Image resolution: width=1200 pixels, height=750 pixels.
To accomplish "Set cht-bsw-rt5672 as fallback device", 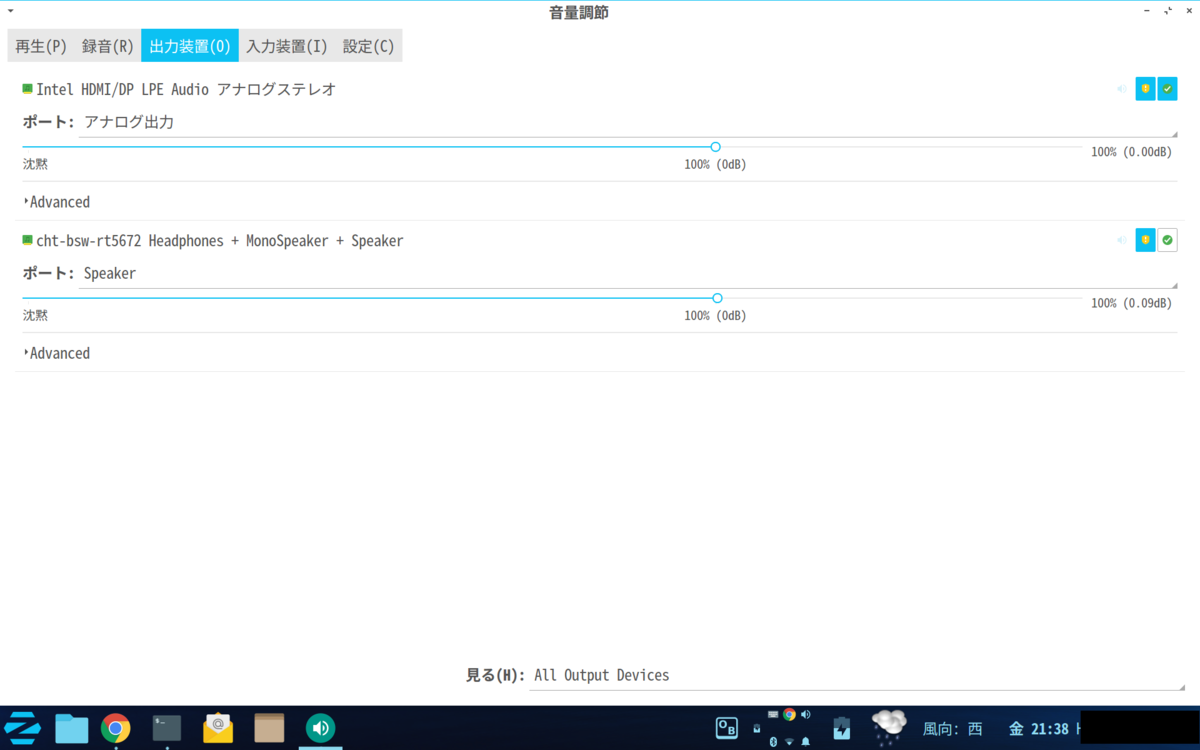I will (x=1167, y=240).
